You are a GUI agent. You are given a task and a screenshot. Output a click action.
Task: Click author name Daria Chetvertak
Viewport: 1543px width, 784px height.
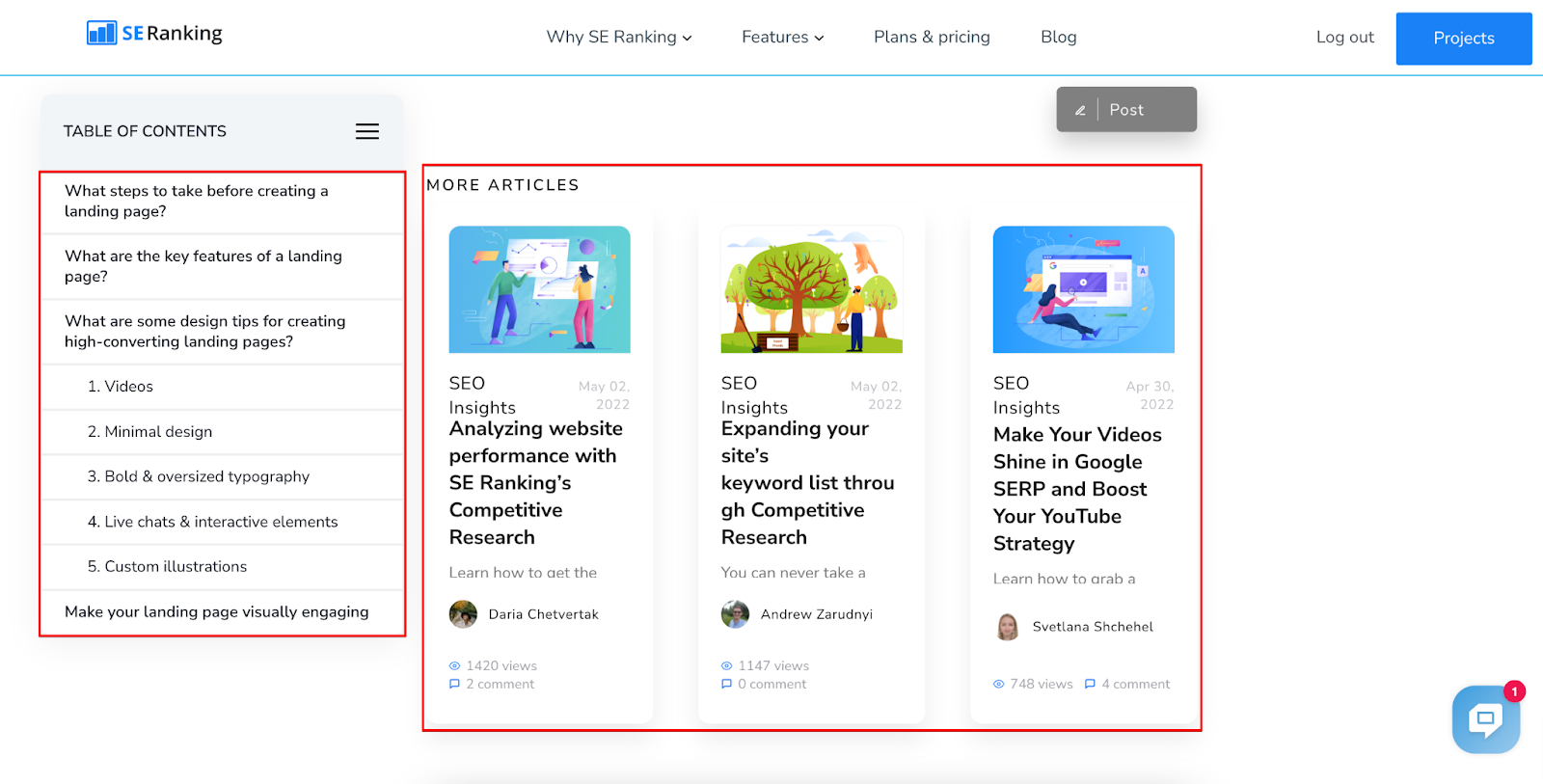pyautogui.click(x=544, y=614)
